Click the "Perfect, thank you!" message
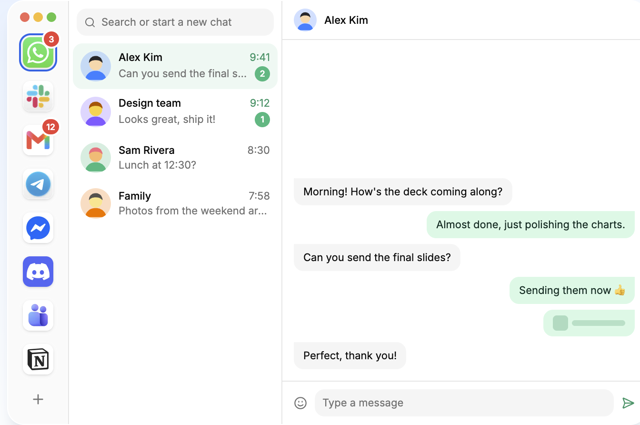The height and width of the screenshot is (425, 640). [350, 356]
